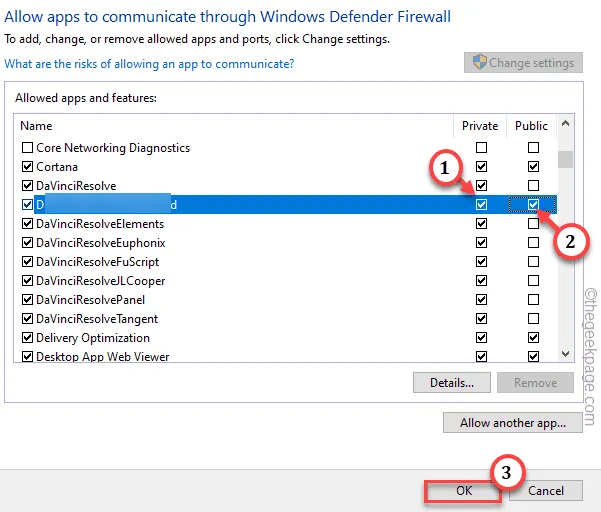This screenshot has height=512, width=601.
Task: Uncheck Delivery Optimization name checkbox
Action: point(27,338)
